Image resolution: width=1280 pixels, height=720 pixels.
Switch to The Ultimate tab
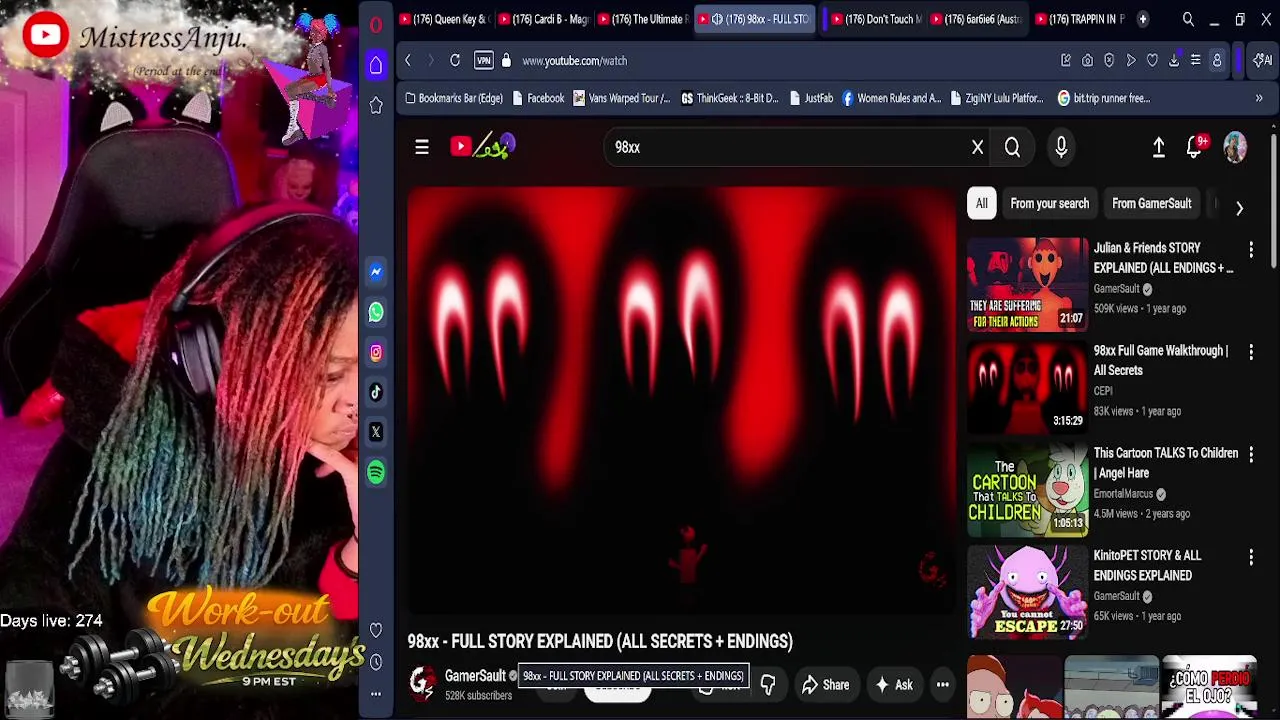coord(643,19)
